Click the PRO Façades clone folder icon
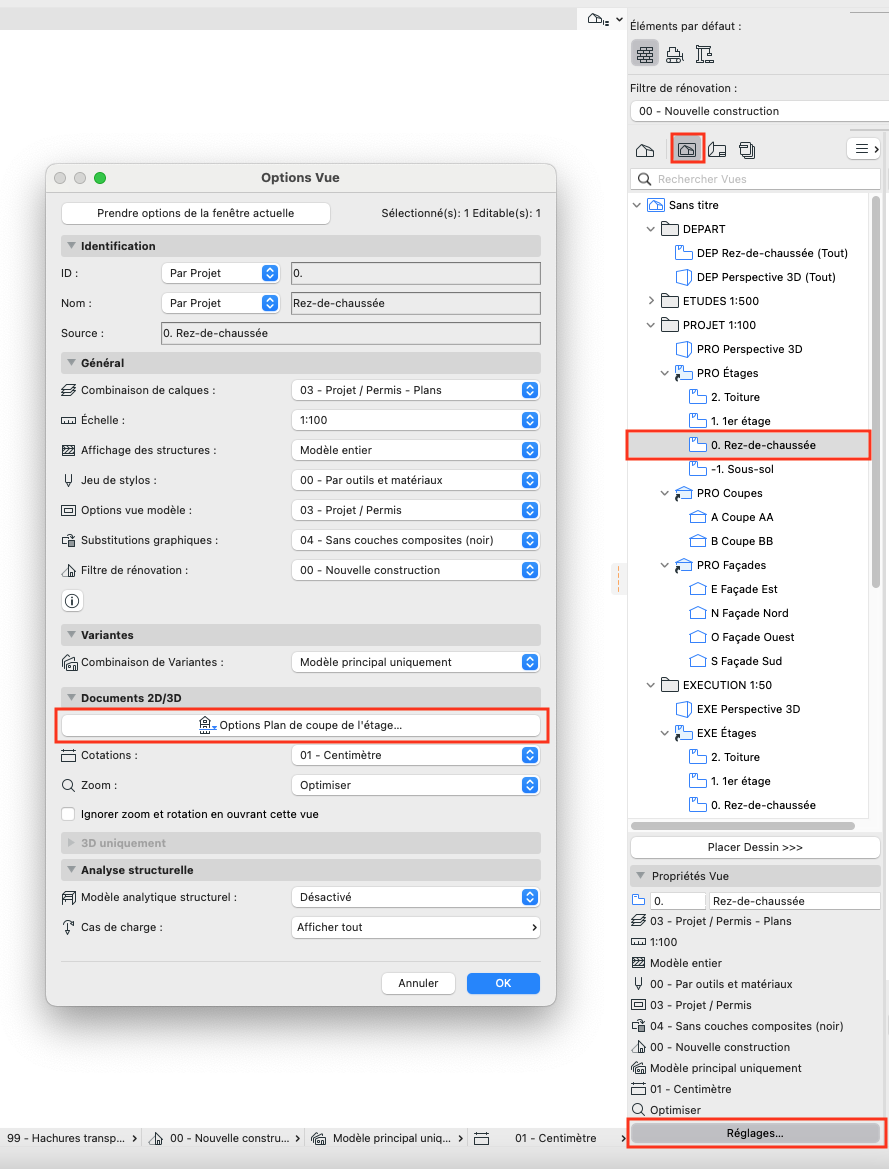 point(683,565)
